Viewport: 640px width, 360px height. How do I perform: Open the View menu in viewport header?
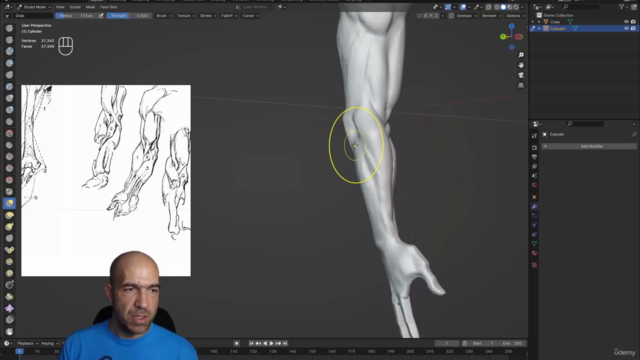click(x=60, y=7)
